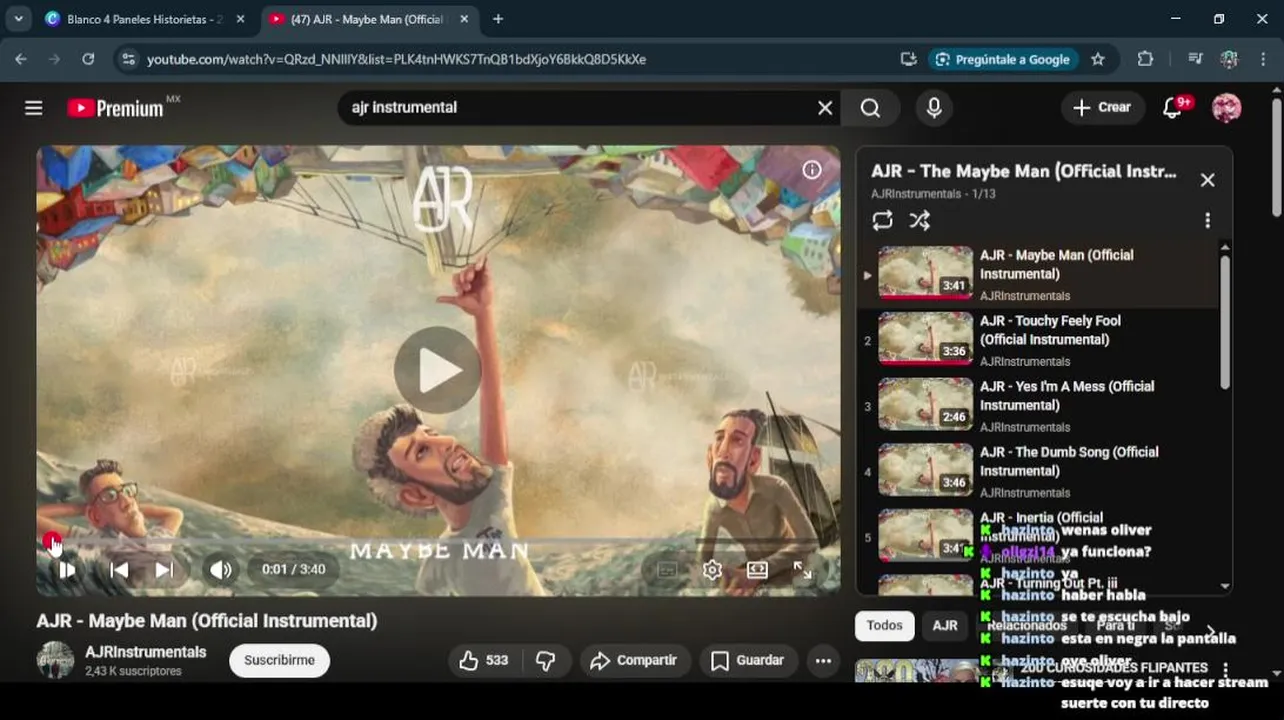The height and width of the screenshot is (720, 1284).
Task: Start voice search with microphone
Action: coord(934,108)
